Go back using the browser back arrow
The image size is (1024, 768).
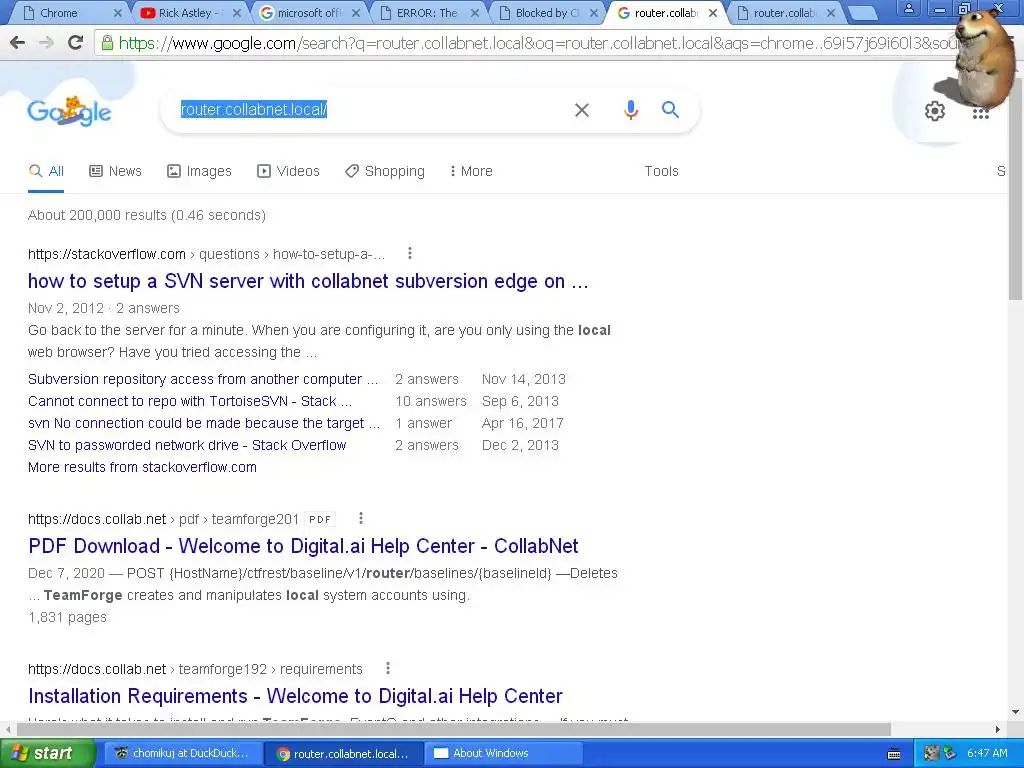click(x=18, y=43)
